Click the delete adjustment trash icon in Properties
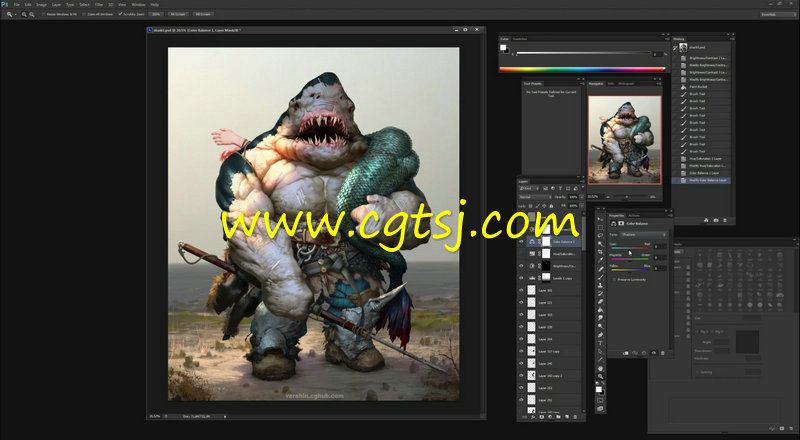 pyautogui.click(x=663, y=353)
